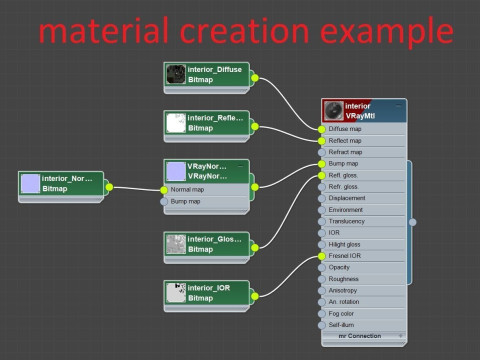This screenshot has height=360, width=480.
Task: Click the interior_IOR bitmap thumbnail
Action: [176, 293]
